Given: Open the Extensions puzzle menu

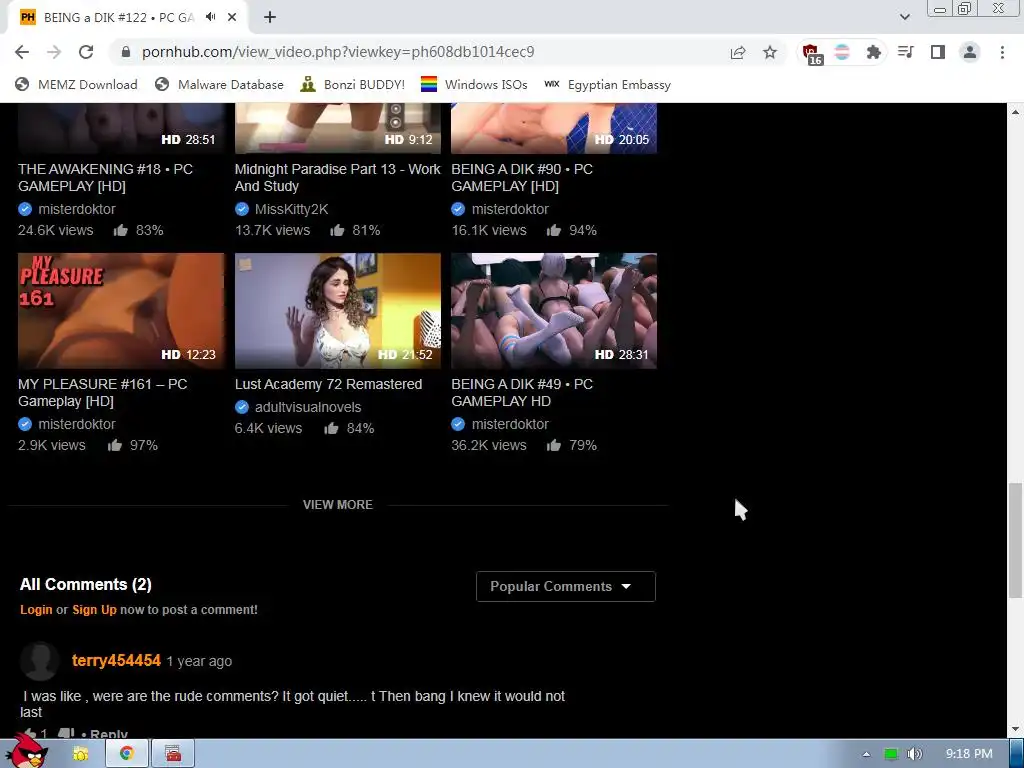Looking at the screenshot, I should pyautogui.click(x=873, y=52).
